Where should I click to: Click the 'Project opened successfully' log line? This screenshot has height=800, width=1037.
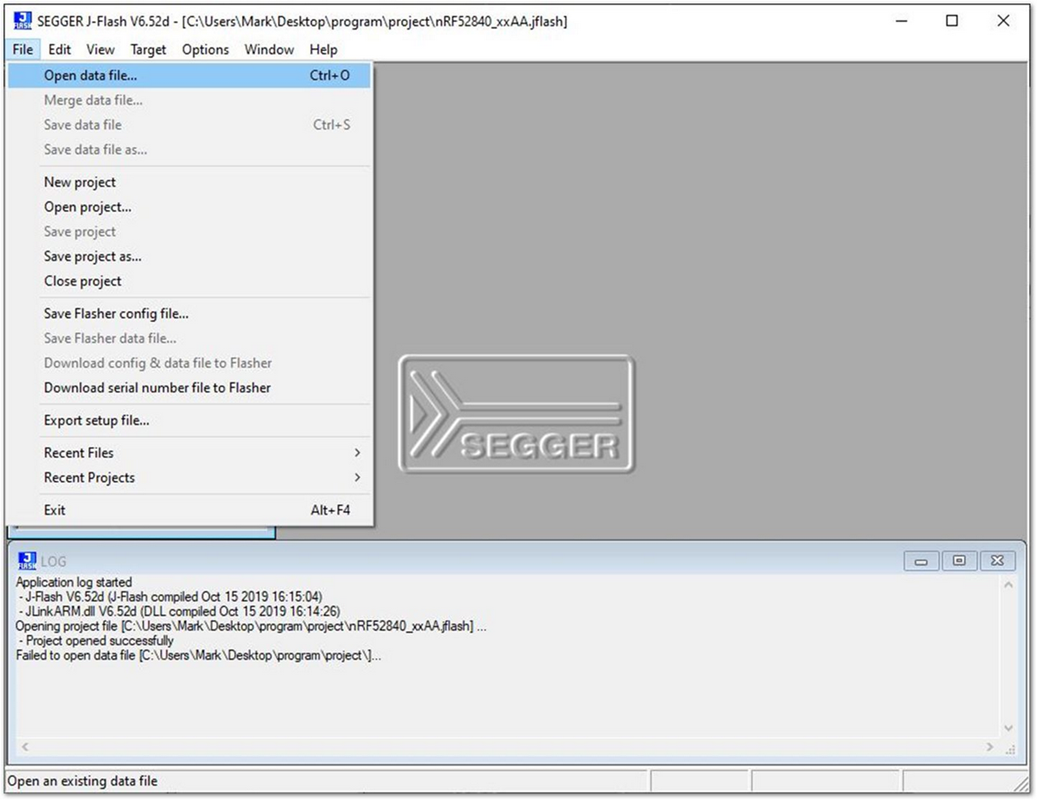click(x=97, y=641)
